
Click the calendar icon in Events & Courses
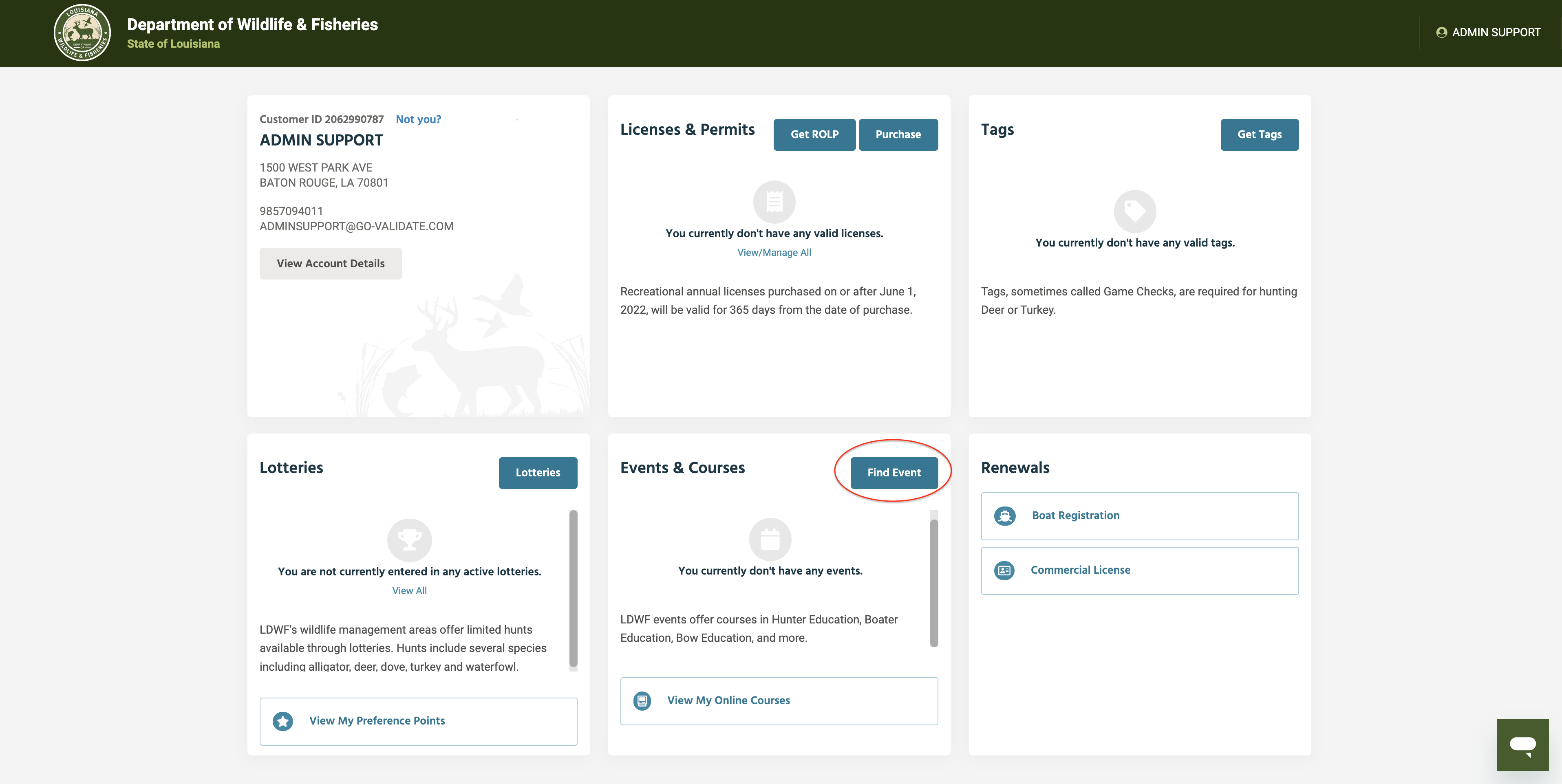[x=770, y=539]
